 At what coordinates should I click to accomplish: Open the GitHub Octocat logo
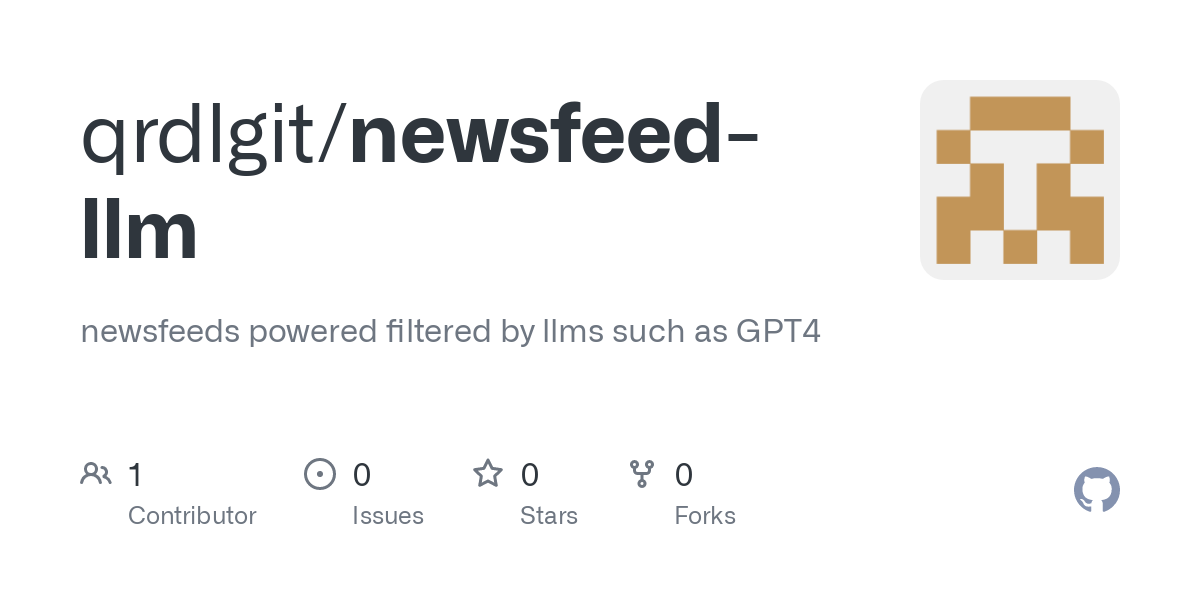tap(1097, 490)
